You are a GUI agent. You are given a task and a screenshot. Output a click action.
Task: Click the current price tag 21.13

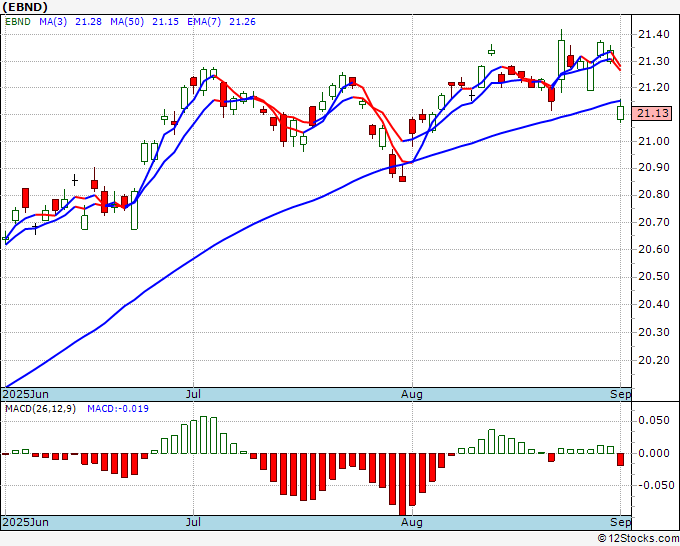[x=652, y=114]
